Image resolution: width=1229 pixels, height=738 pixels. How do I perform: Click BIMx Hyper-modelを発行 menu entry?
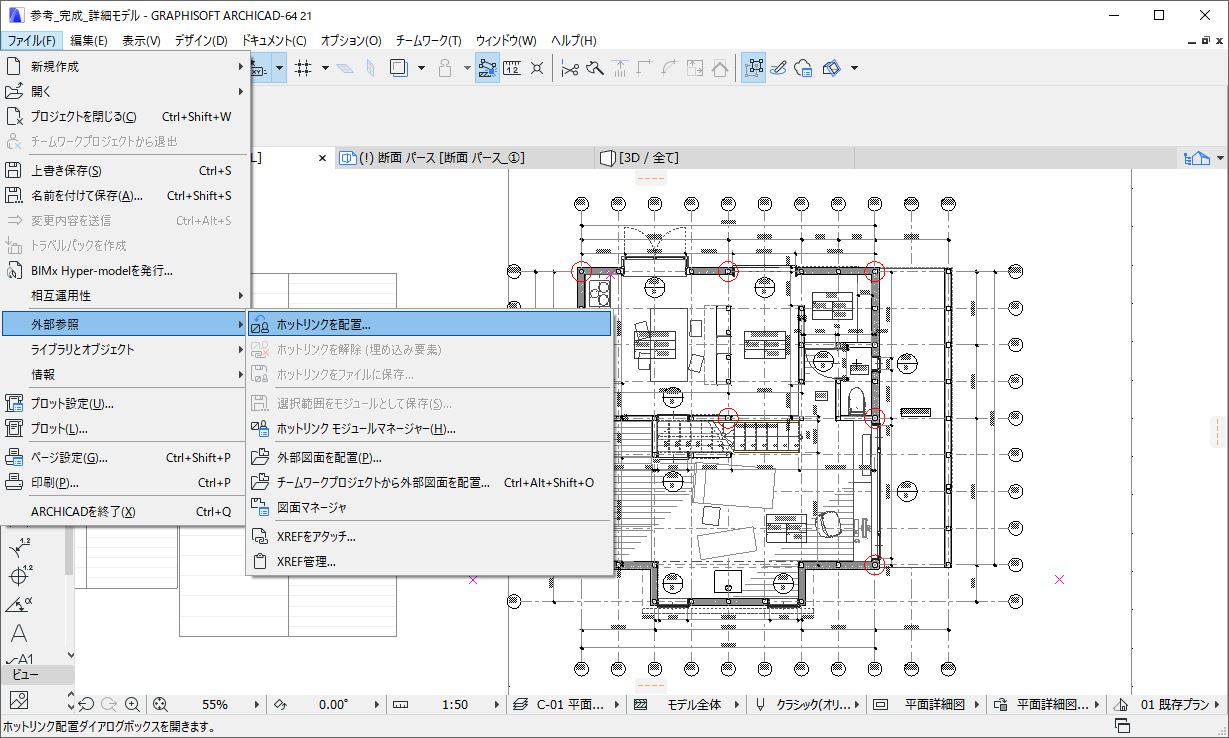pos(125,270)
